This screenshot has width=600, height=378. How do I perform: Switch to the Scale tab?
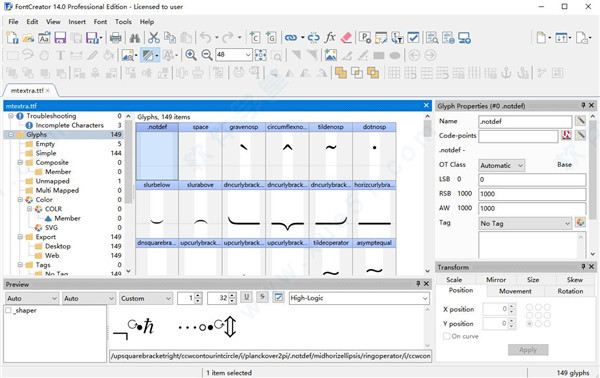point(454,280)
